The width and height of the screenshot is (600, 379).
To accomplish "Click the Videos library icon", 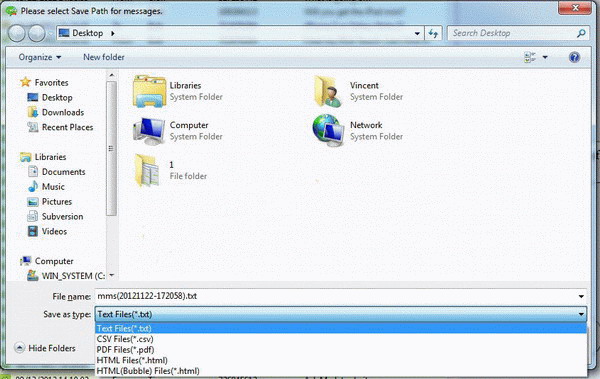I will pos(33,231).
